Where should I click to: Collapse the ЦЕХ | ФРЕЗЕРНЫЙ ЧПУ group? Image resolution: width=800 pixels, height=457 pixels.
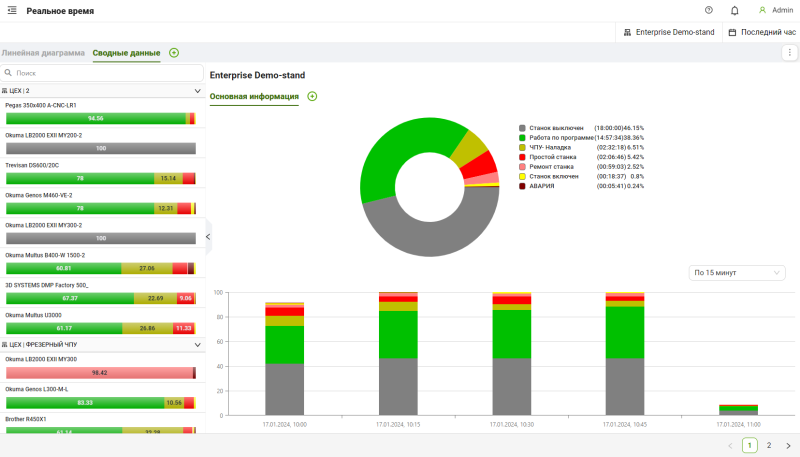(197, 345)
